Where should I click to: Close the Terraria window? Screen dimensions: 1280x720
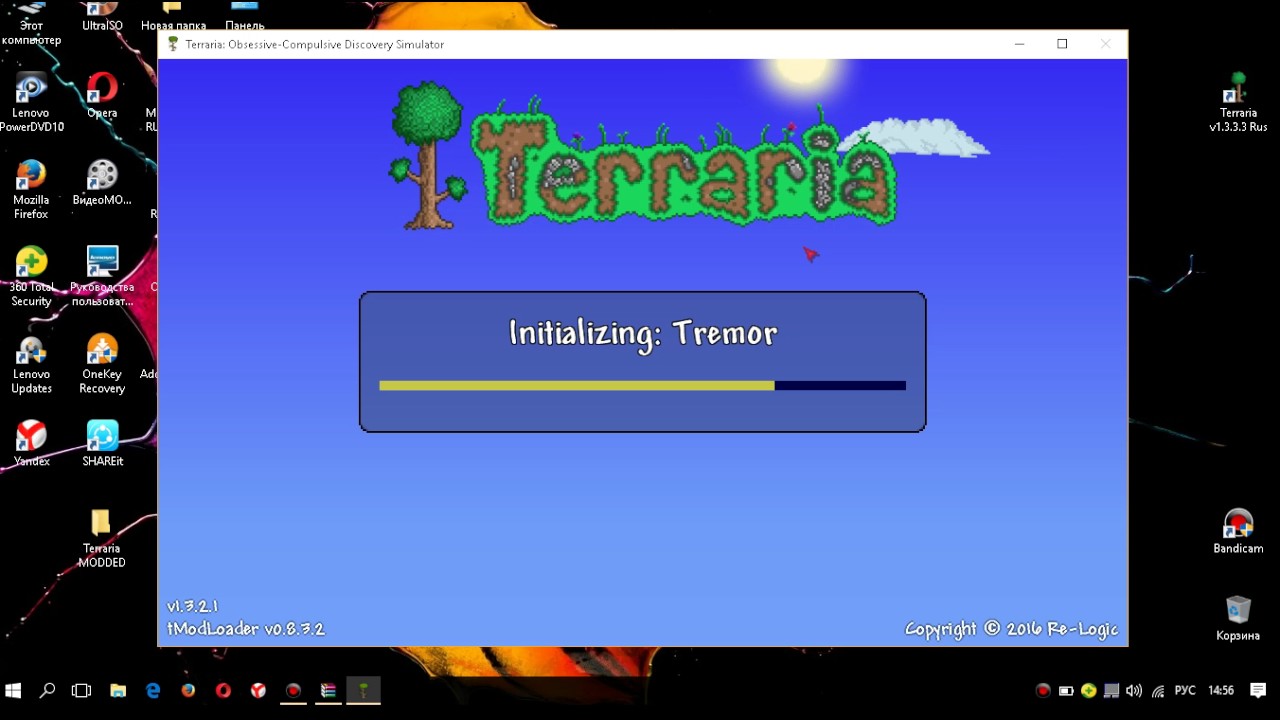[x=1105, y=44]
